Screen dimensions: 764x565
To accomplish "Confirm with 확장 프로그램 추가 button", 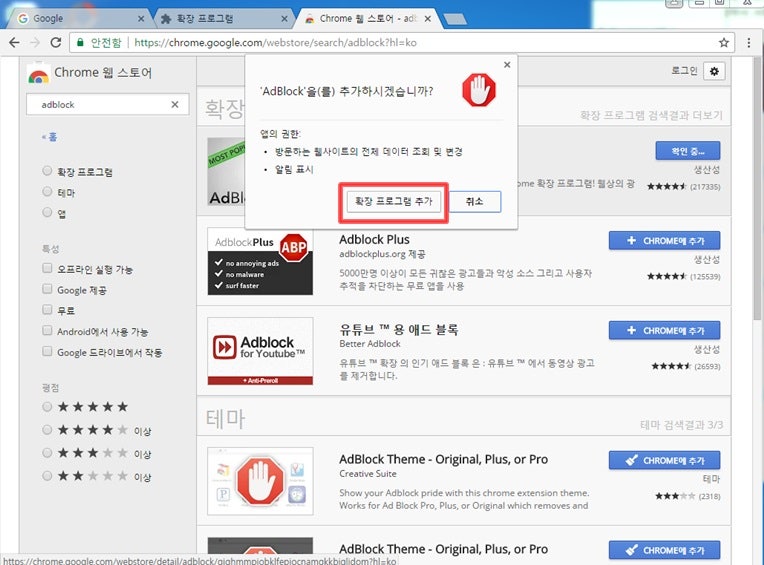I will pyautogui.click(x=394, y=202).
